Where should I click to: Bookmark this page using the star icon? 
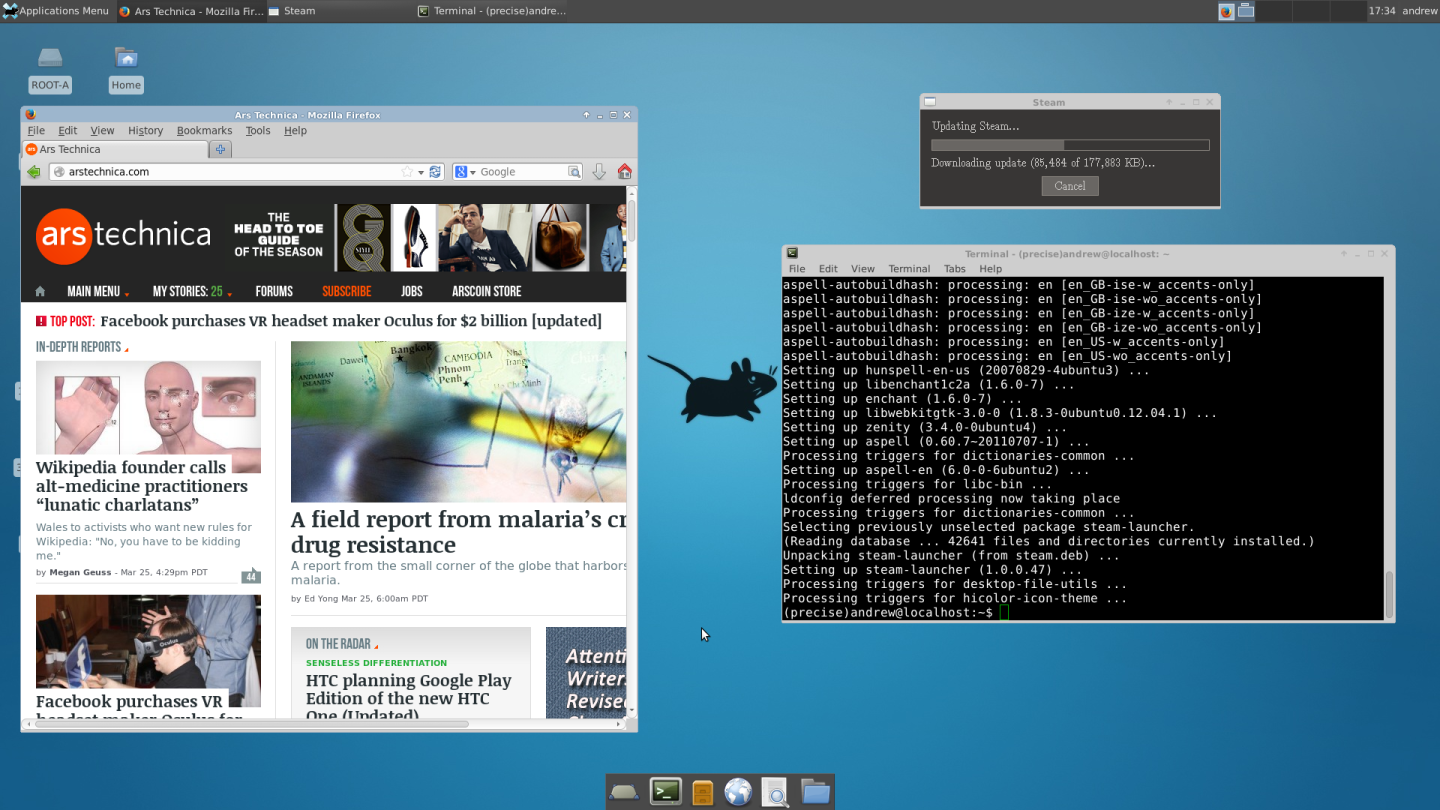click(406, 172)
